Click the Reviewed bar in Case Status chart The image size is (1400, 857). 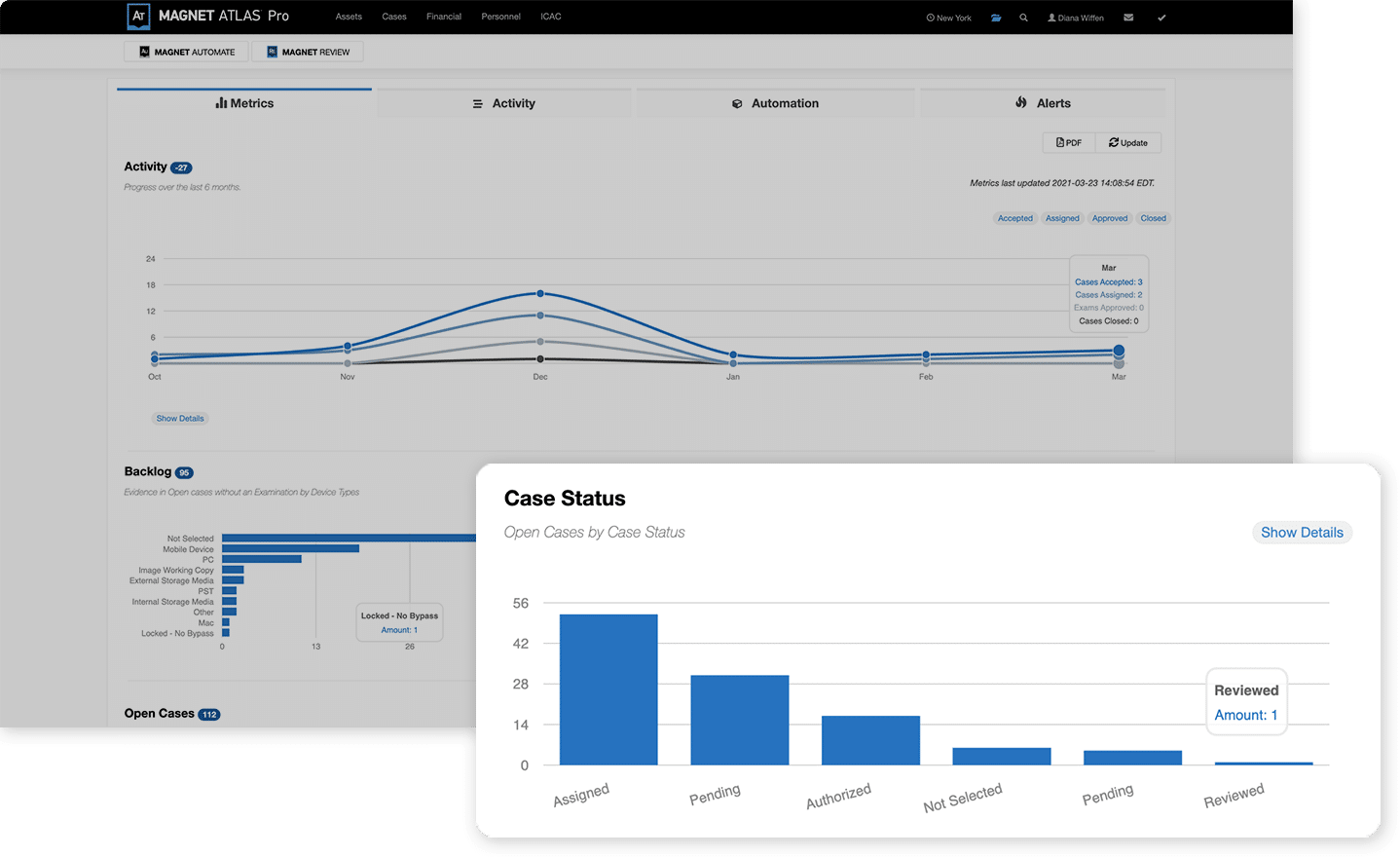(1264, 764)
